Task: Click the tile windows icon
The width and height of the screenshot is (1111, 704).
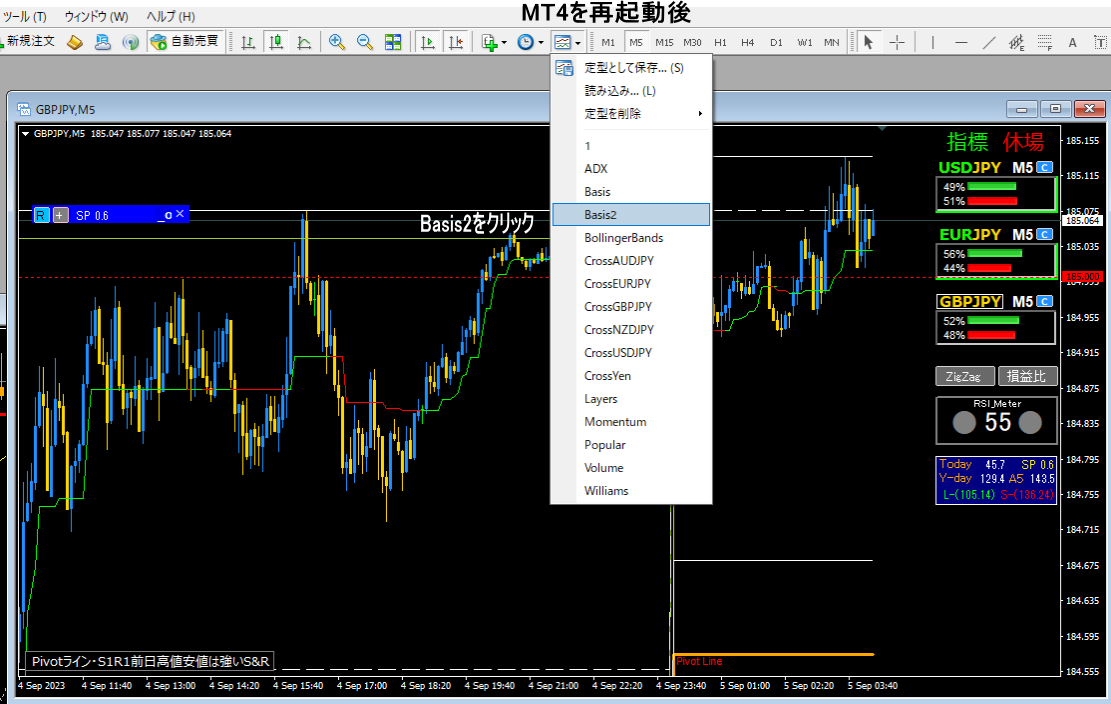Action: (x=393, y=42)
